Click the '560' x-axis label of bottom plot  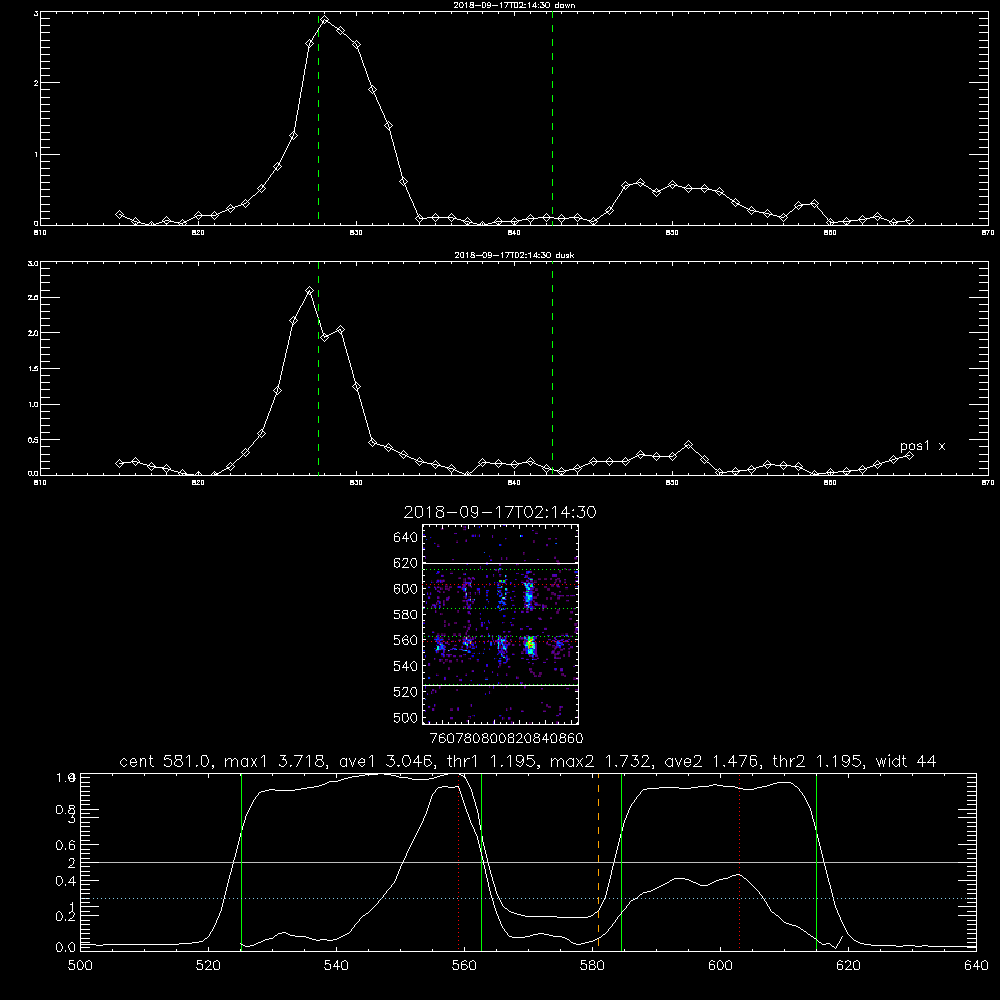464,966
